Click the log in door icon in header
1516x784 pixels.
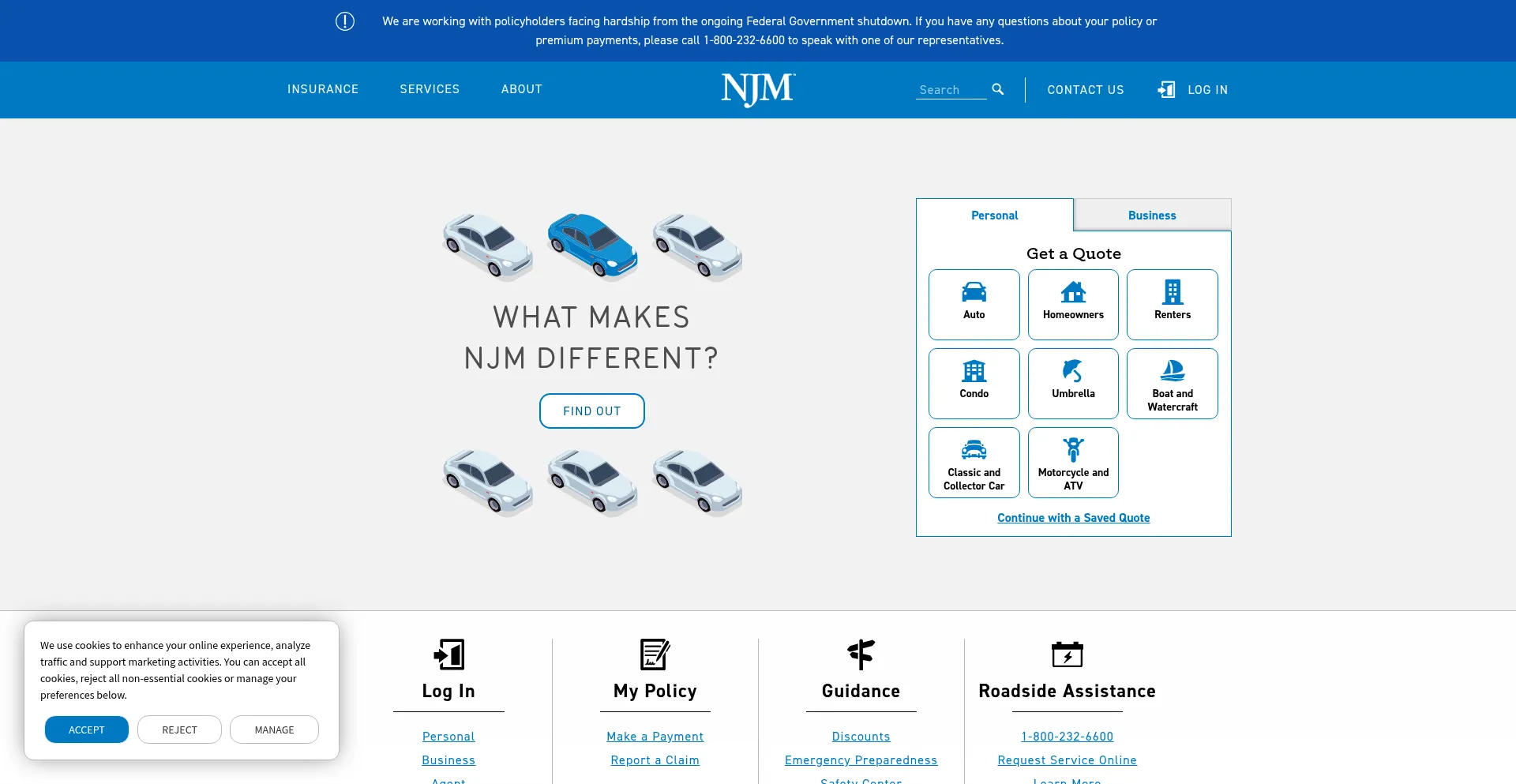pos(1166,89)
